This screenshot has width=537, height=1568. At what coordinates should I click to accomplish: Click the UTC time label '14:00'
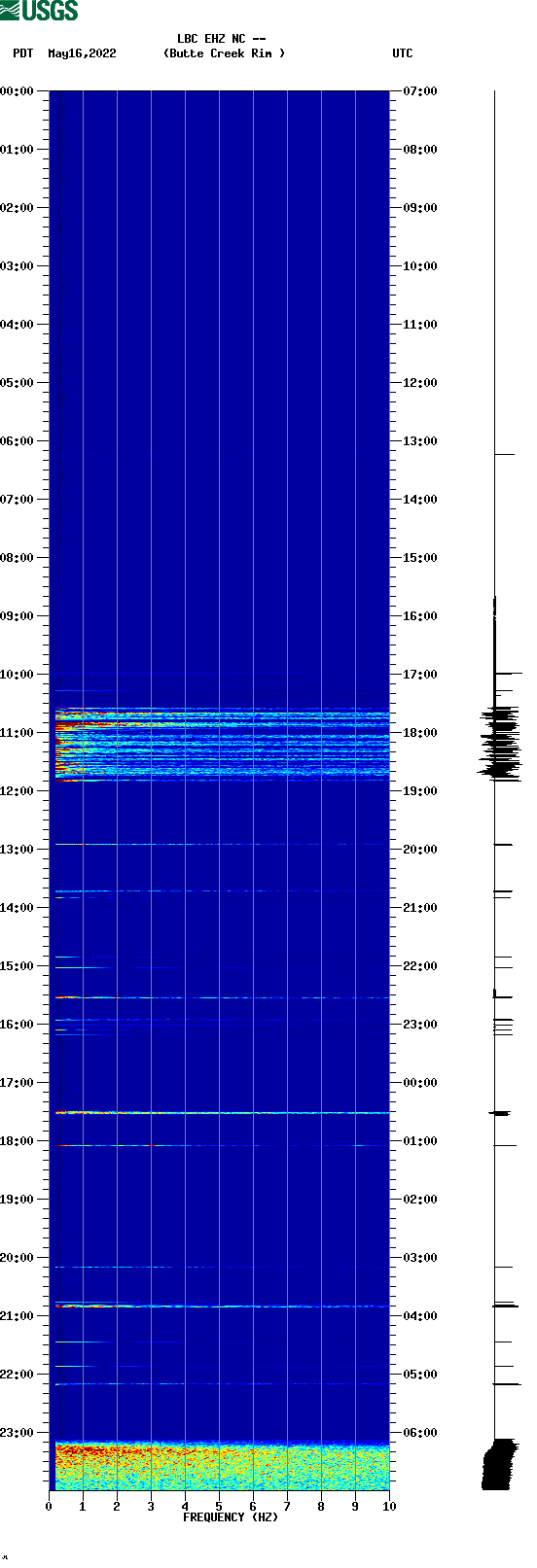[x=420, y=500]
